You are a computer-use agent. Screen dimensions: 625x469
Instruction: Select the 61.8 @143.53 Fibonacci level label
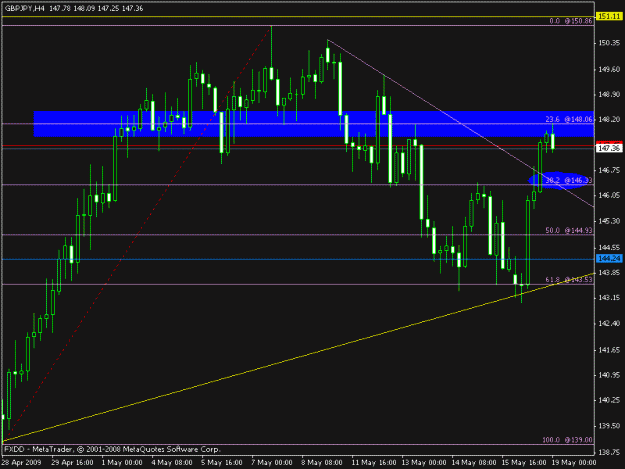569,280
